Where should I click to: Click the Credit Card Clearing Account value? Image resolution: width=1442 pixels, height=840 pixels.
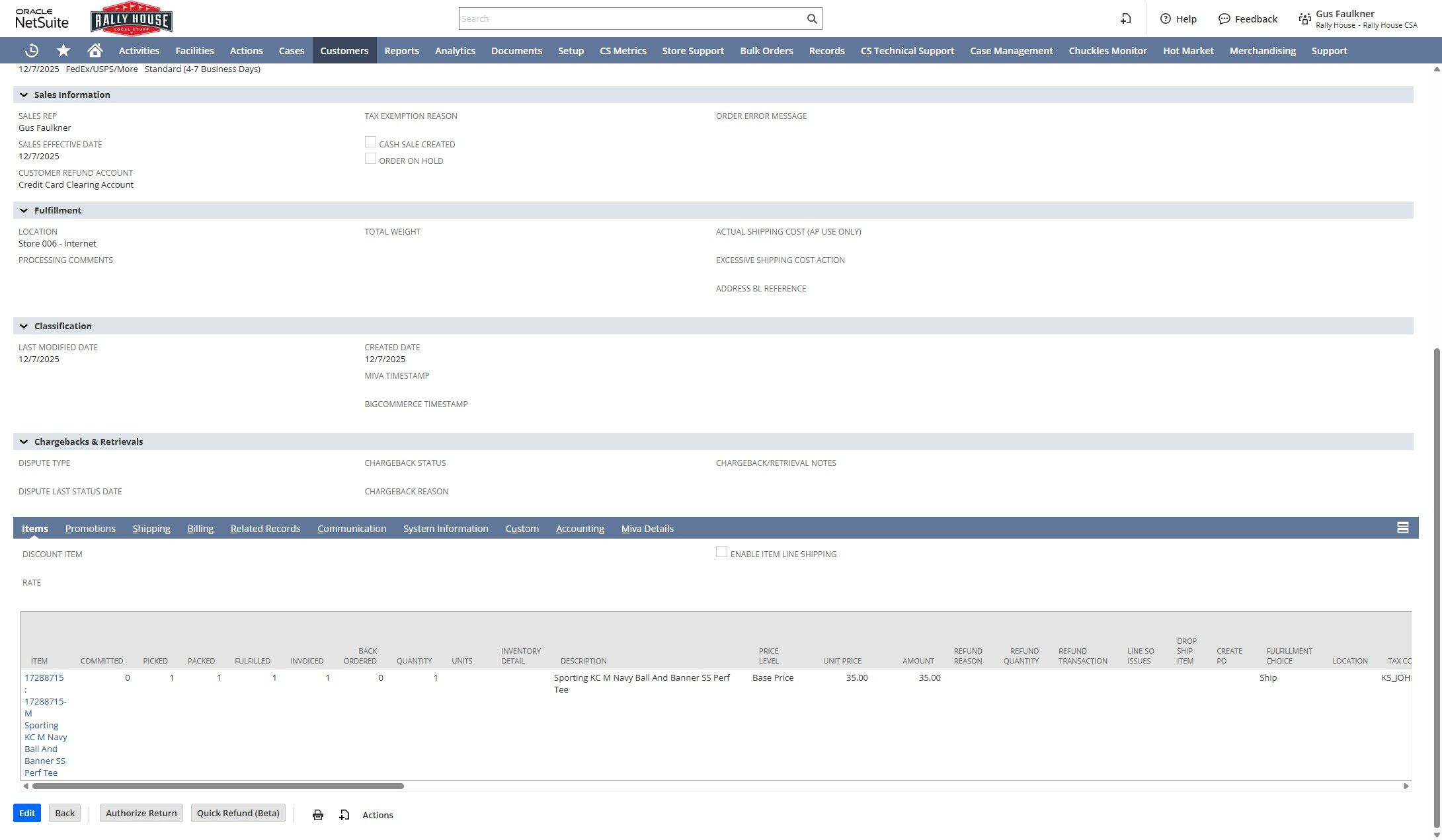click(76, 184)
